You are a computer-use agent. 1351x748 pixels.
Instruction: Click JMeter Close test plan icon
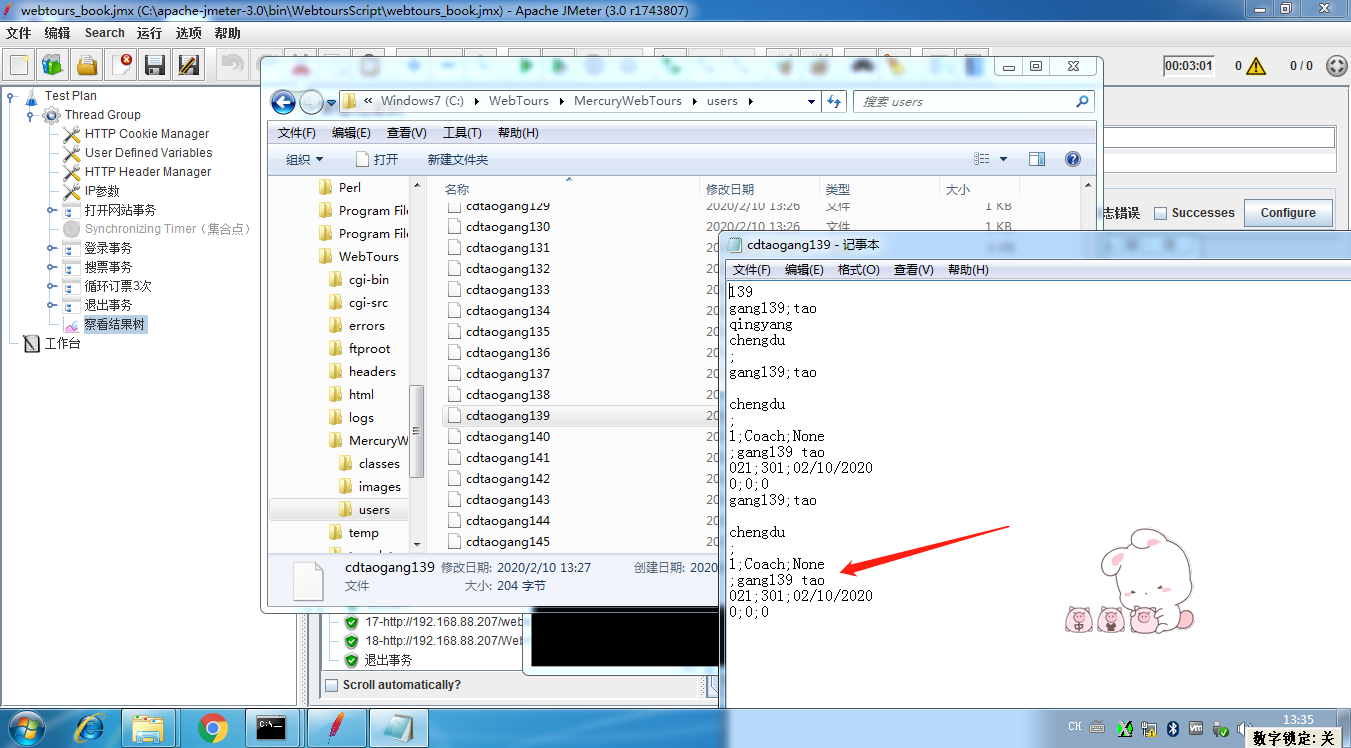point(121,65)
